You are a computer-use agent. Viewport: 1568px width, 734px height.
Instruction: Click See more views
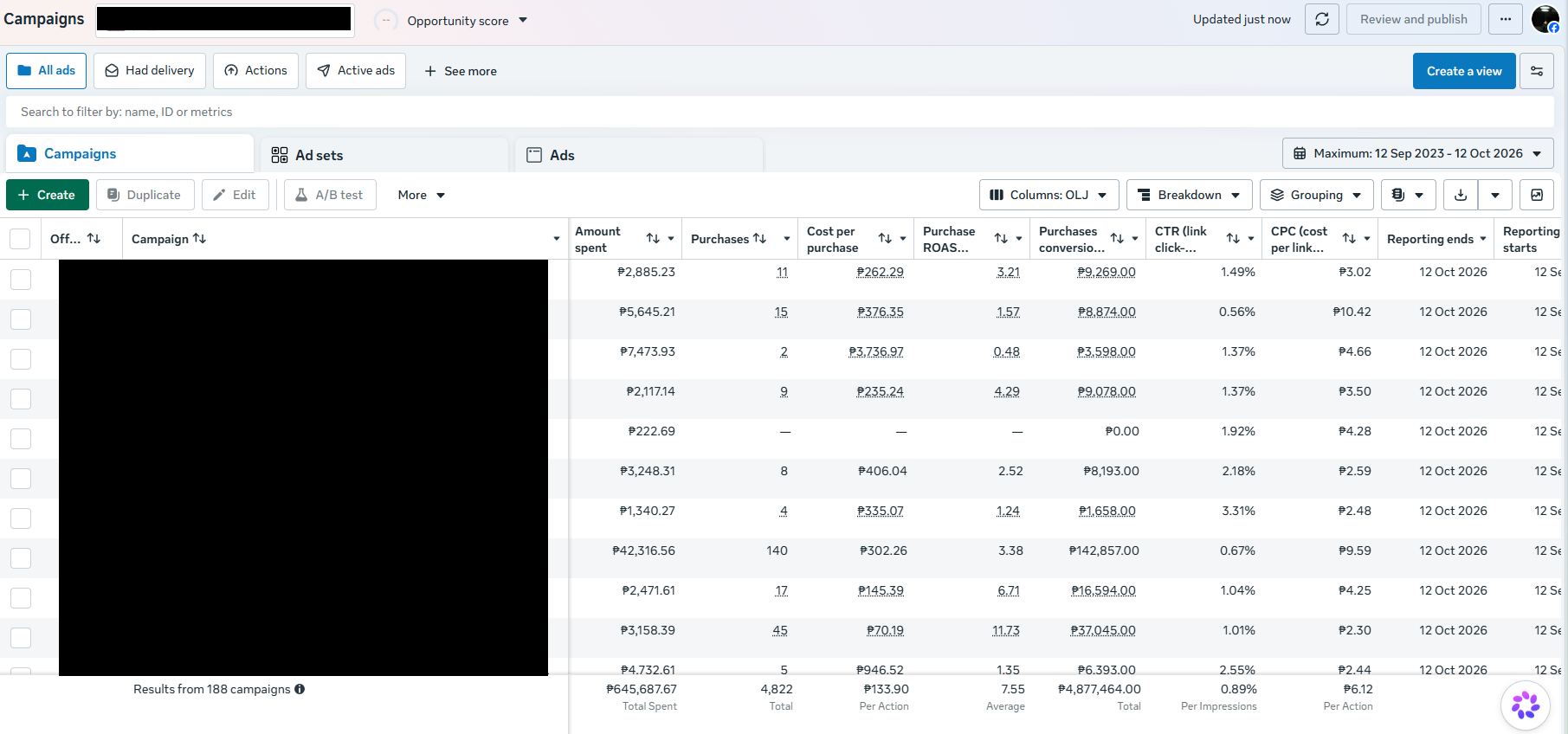461,71
